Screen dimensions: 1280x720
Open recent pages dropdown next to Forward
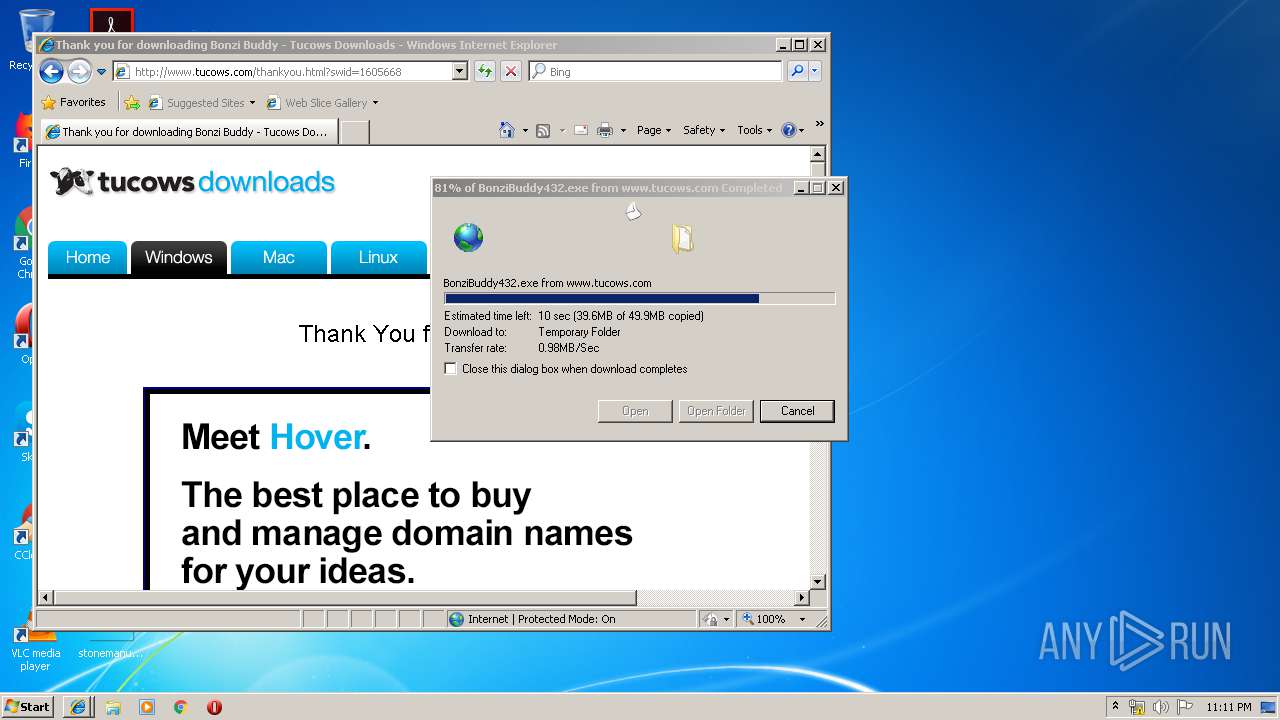coord(101,72)
